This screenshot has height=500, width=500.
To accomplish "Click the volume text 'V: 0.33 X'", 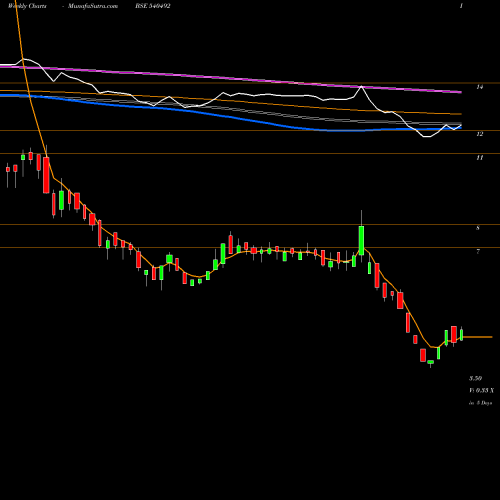I will [x=481, y=390].
